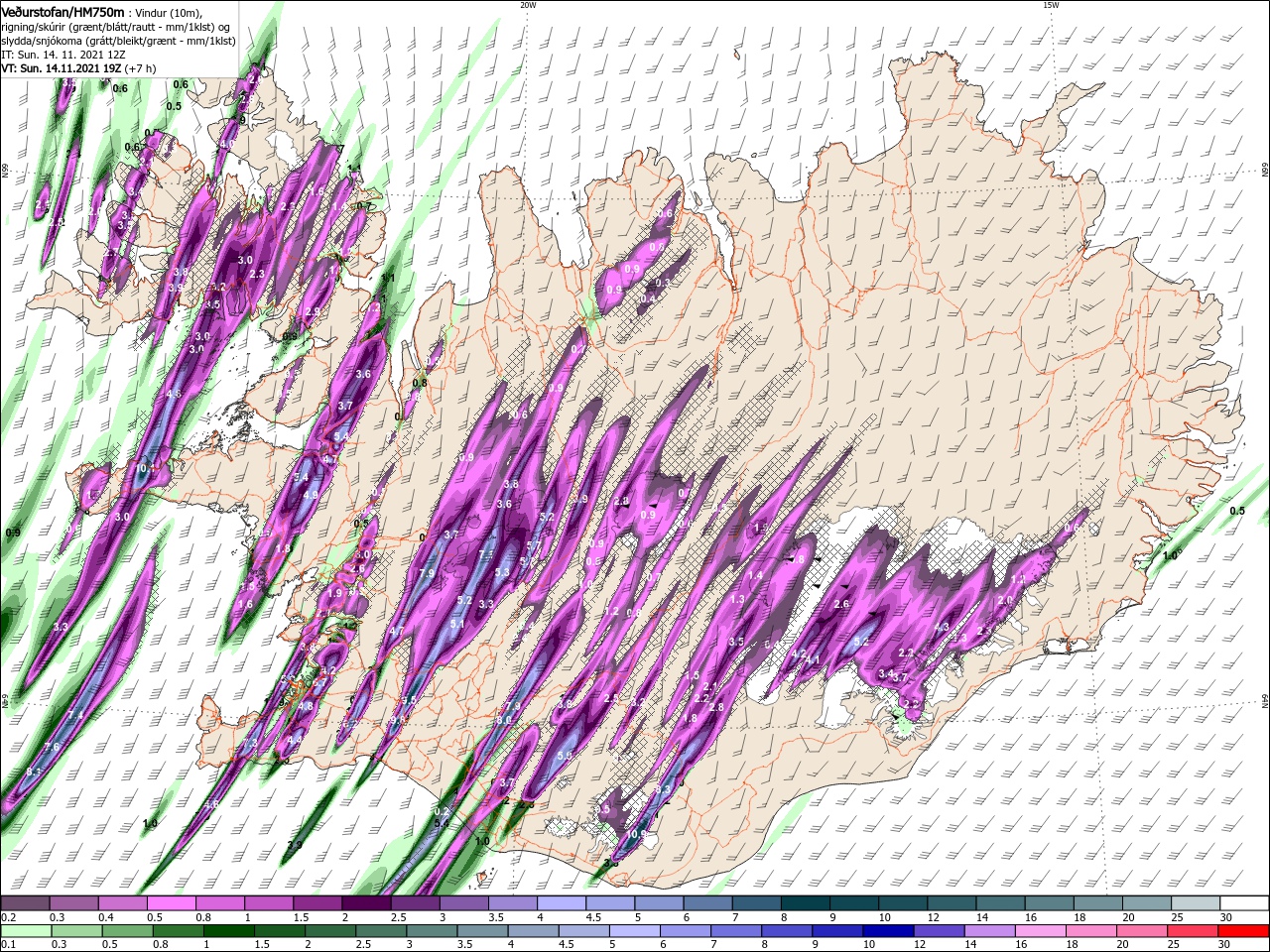Pick the dark teal 8–9 upper legend swatch

click(806, 903)
